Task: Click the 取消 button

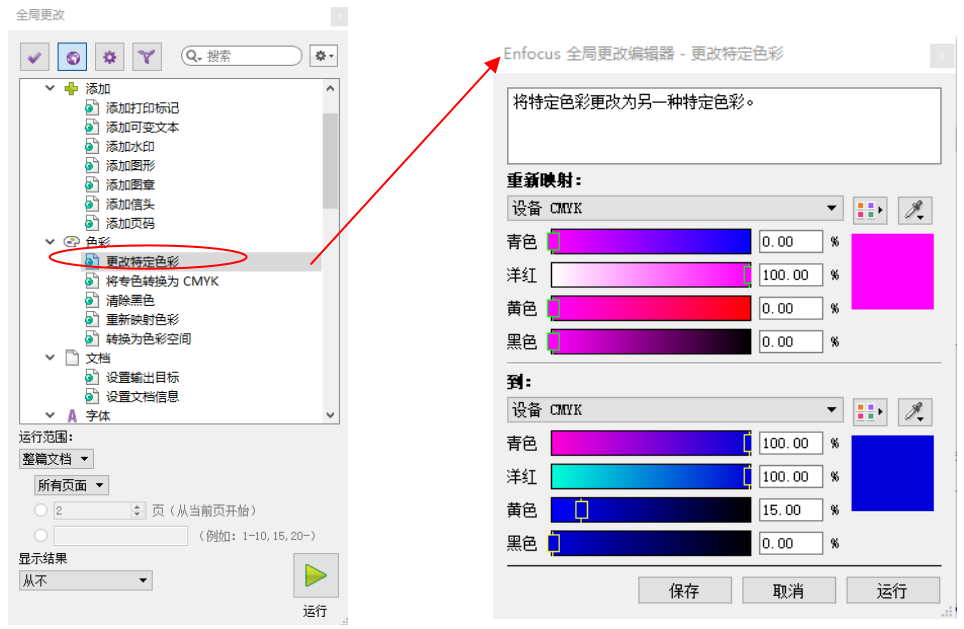Action: coord(788,591)
